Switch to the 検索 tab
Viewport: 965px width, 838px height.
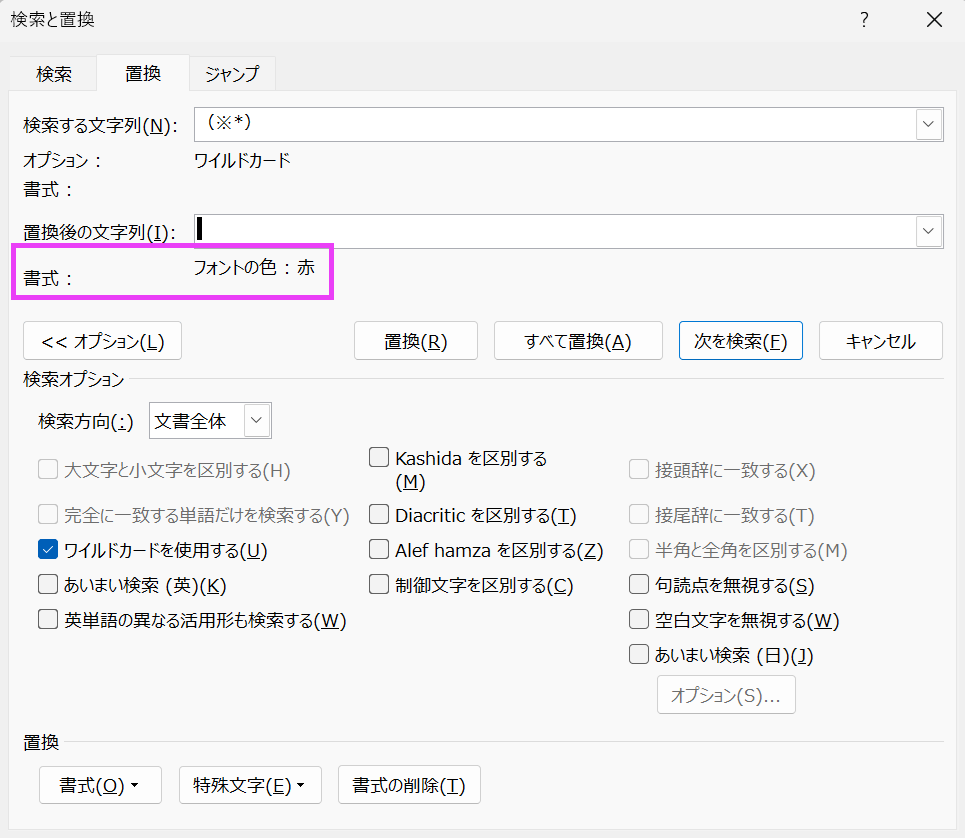tap(54, 74)
